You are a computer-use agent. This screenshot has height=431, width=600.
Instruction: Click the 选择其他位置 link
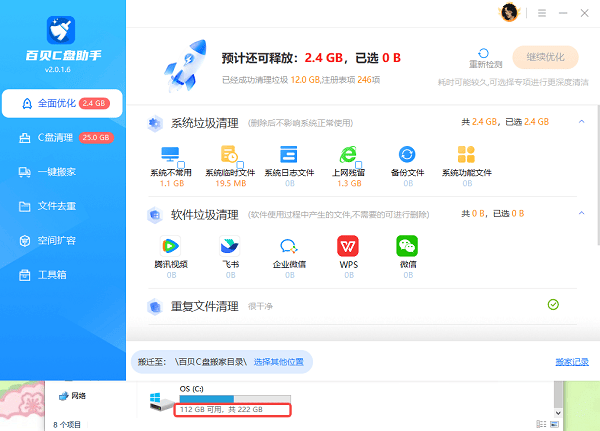[x=283, y=360]
